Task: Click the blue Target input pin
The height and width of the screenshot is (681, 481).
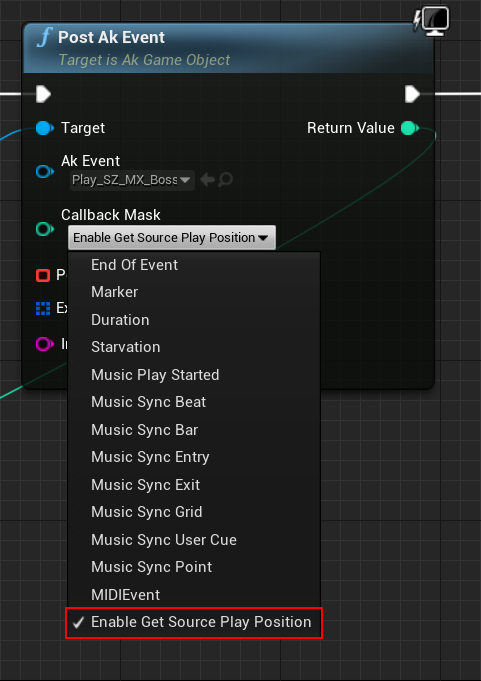Action: coord(45,128)
